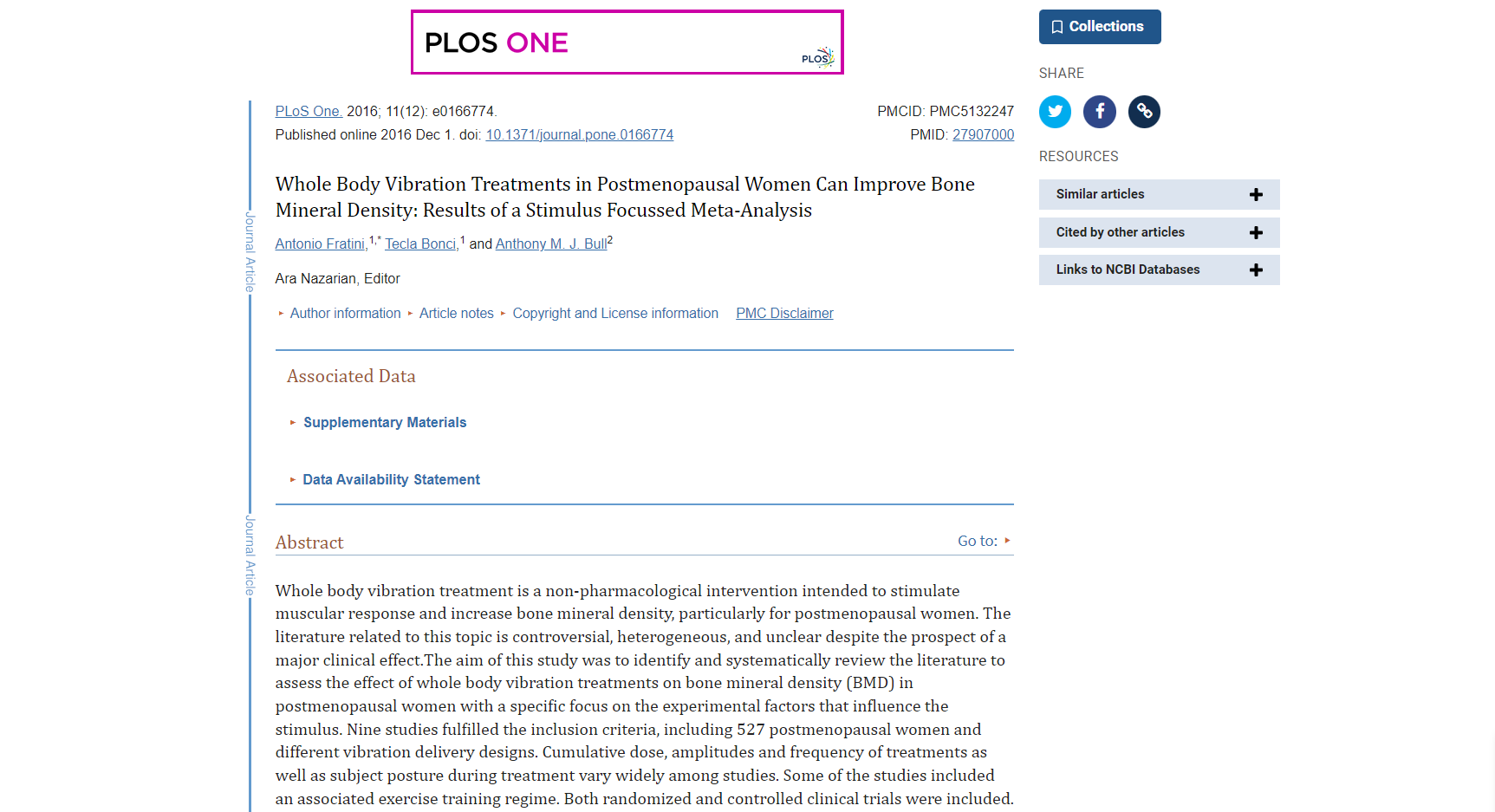1495x812 pixels.
Task: Expand Links to NCBI Databases plus icon
Action: point(1256,270)
